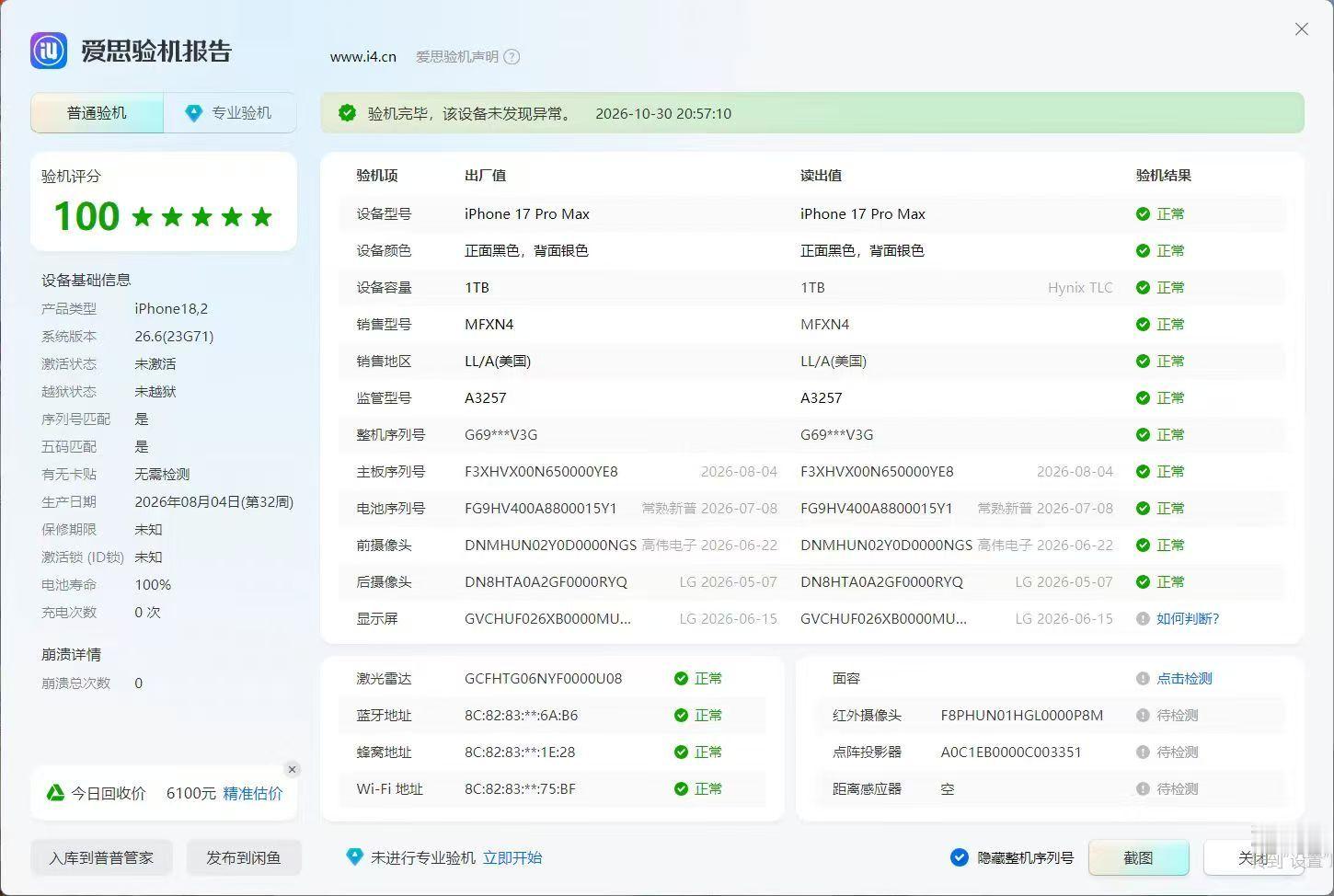
Task: Click the Hynix TLC label in 设备容量 row
Action: pyautogui.click(x=1080, y=288)
